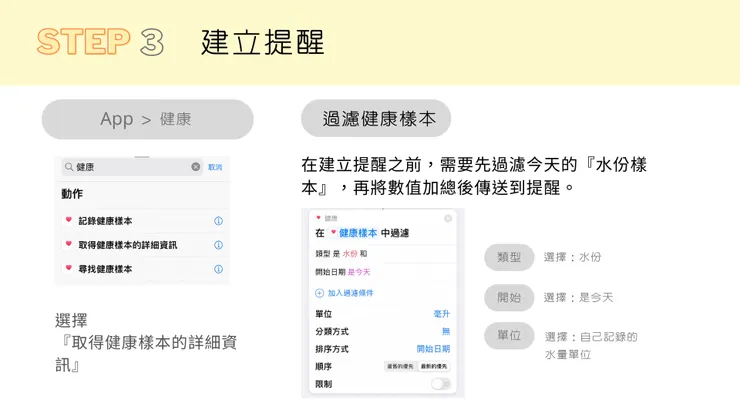Select the 記錄健康樣本 action row
The image size is (740, 416).
click(142, 221)
